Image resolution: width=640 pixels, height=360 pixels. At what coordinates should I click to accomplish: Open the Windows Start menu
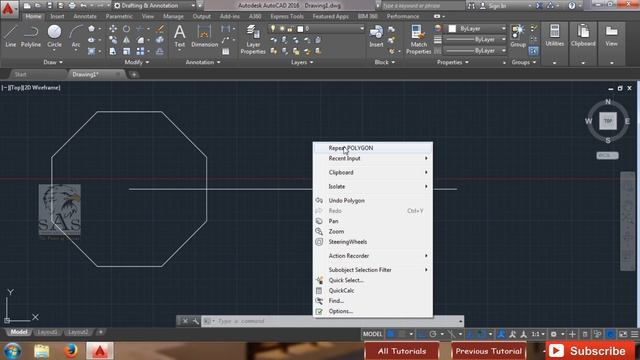(13, 351)
